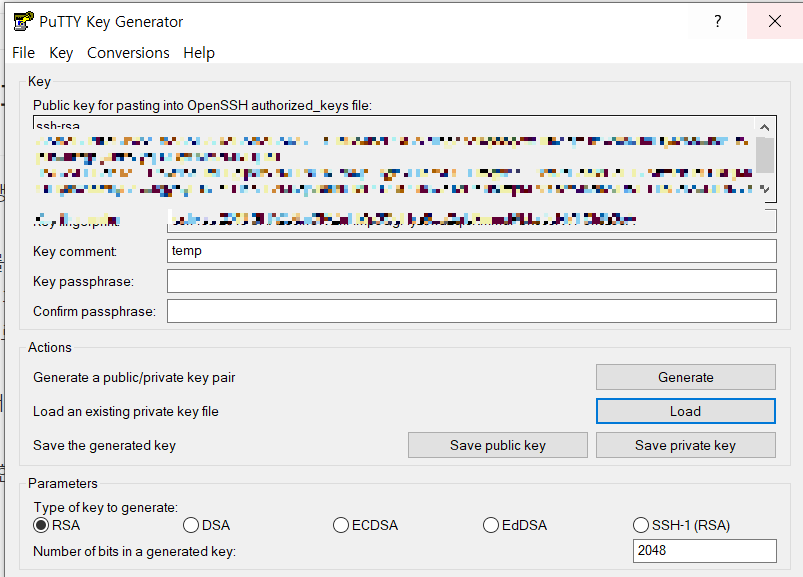This screenshot has height=577, width=803.
Task: Focus the Confirm passphrase field
Action: pyautogui.click(x=471, y=311)
